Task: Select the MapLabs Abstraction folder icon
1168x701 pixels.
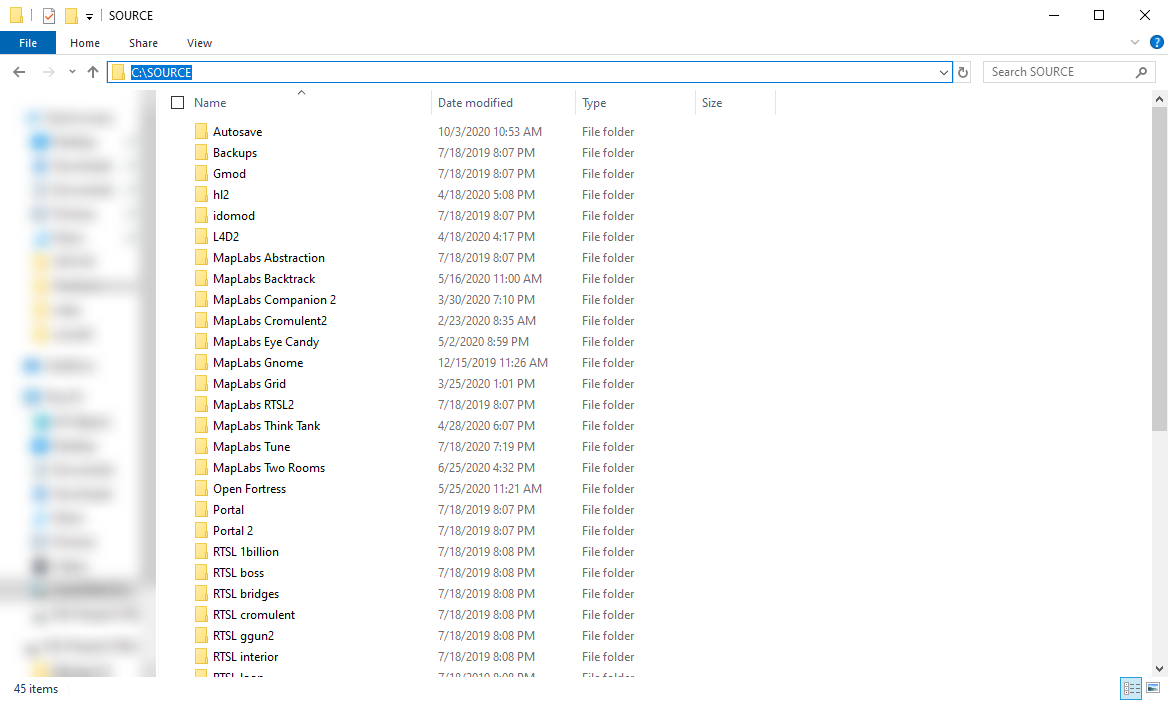Action: click(x=201, y=258)
